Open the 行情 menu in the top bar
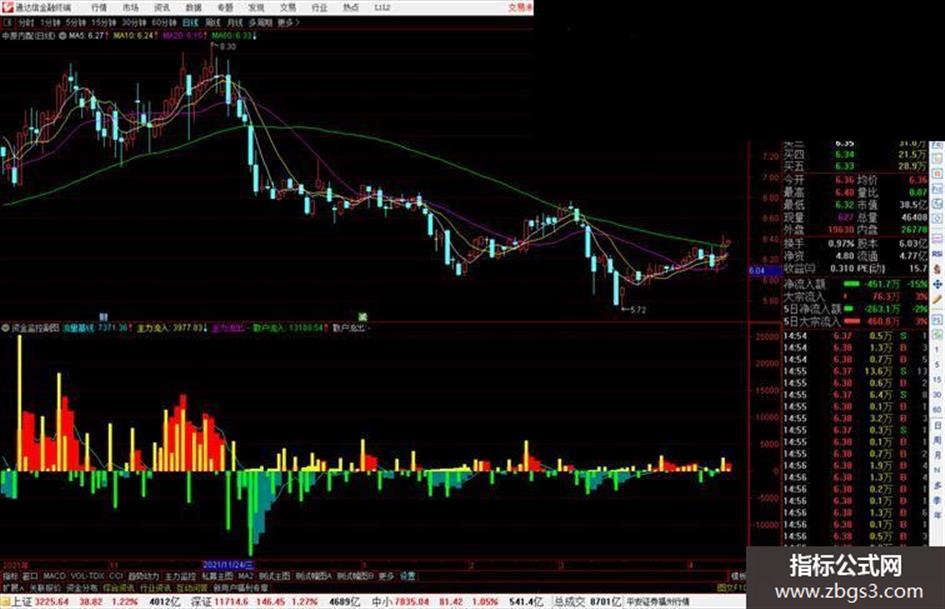Image resolution: width=945 pixels, height=609 pixels. coord(99,7)
